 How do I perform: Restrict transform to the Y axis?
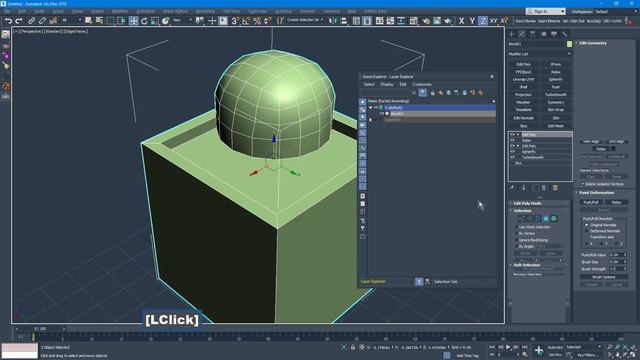tap(472, 20)
